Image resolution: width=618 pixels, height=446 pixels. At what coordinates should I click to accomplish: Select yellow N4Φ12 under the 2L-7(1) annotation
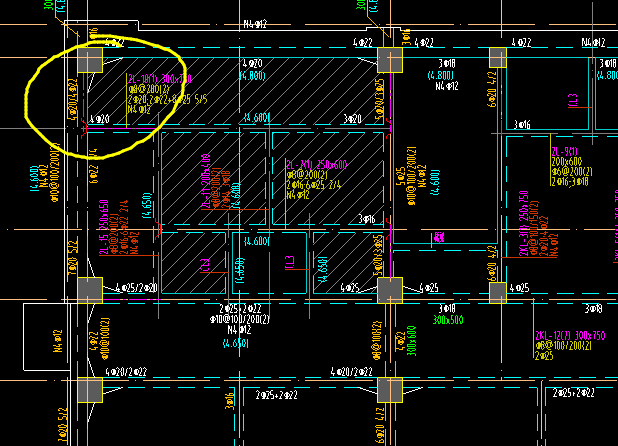click(x=298, y=195)
